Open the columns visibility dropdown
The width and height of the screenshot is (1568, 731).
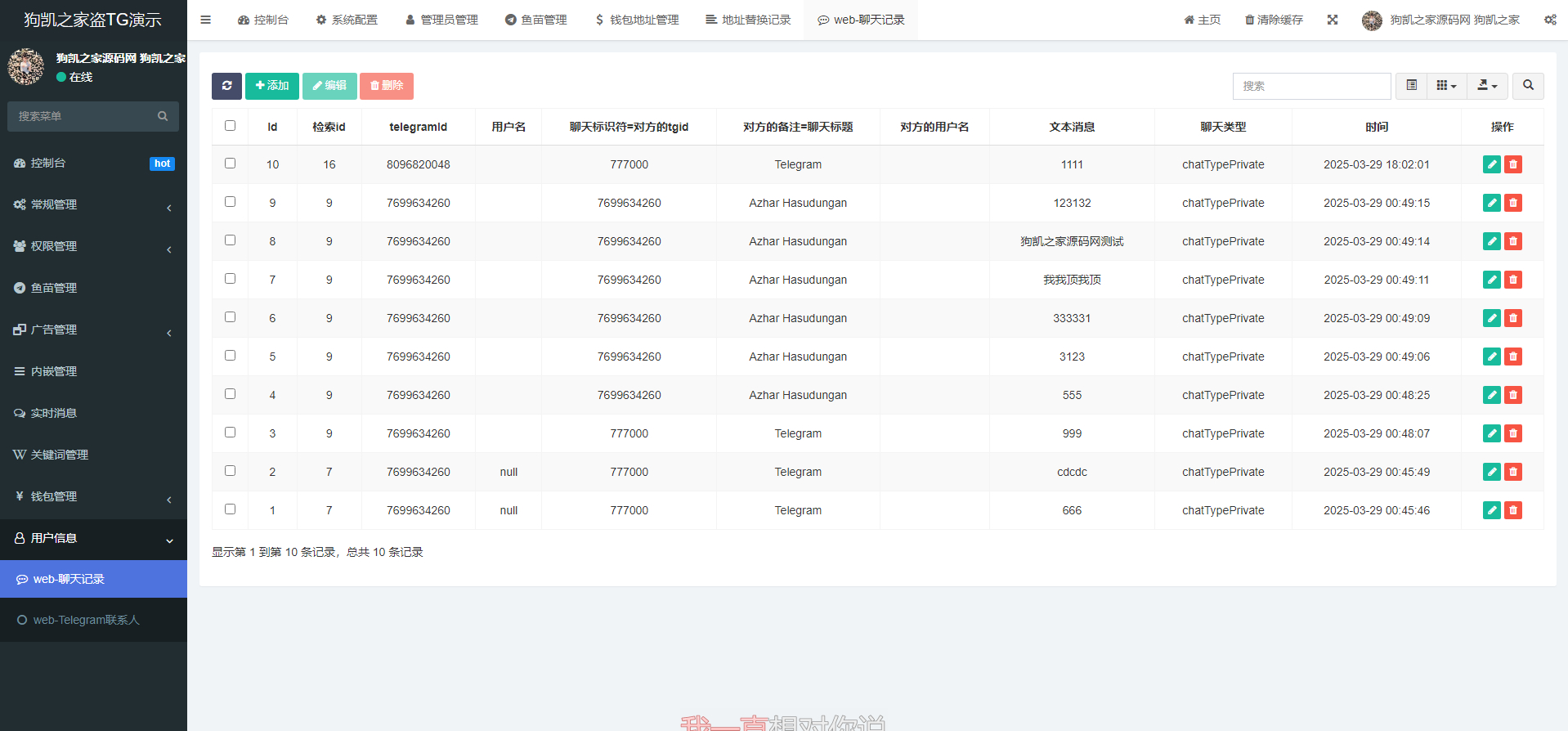[1446, 86]
